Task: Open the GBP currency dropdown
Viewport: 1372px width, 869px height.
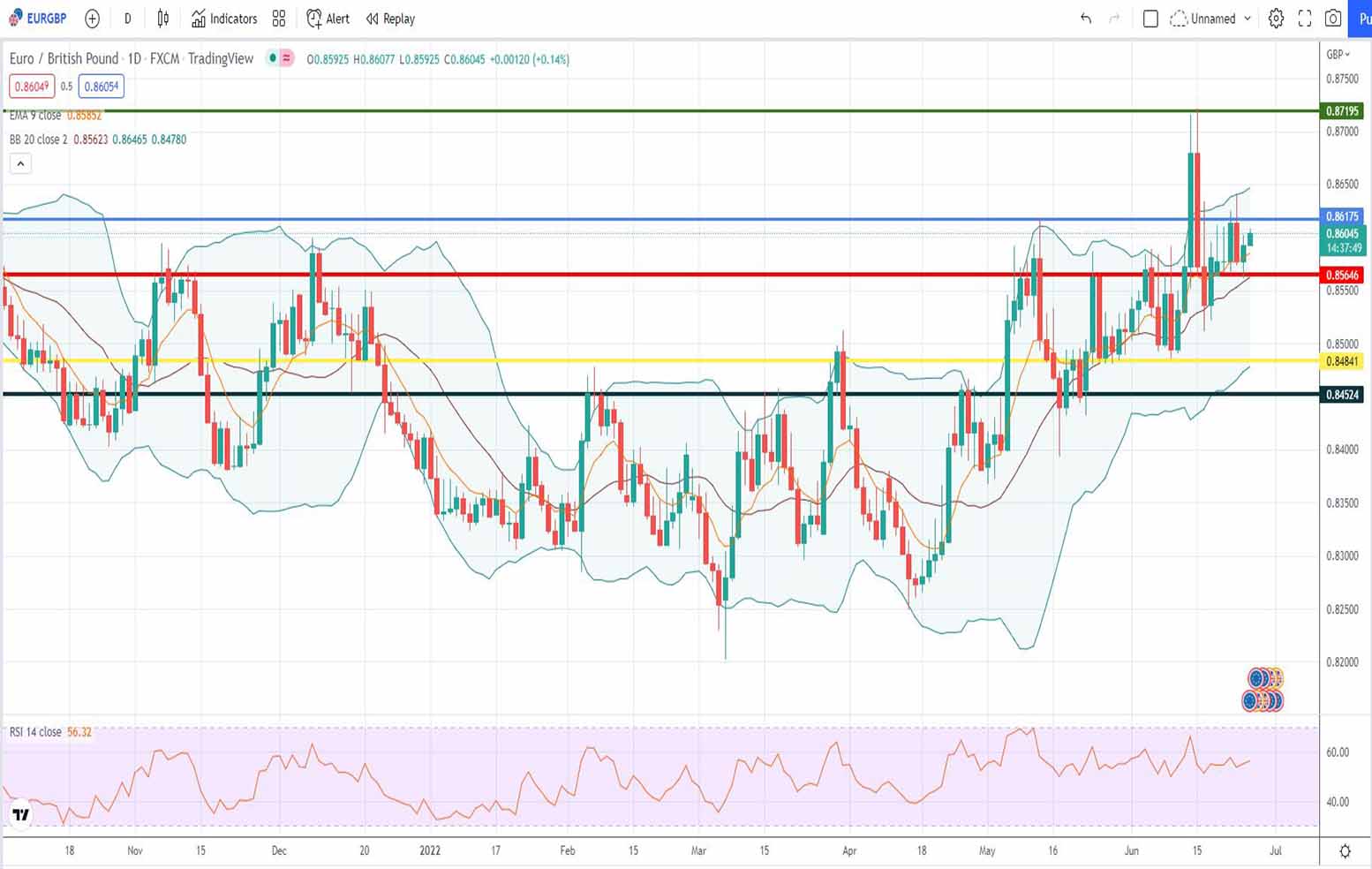Action: point(1338,55)
